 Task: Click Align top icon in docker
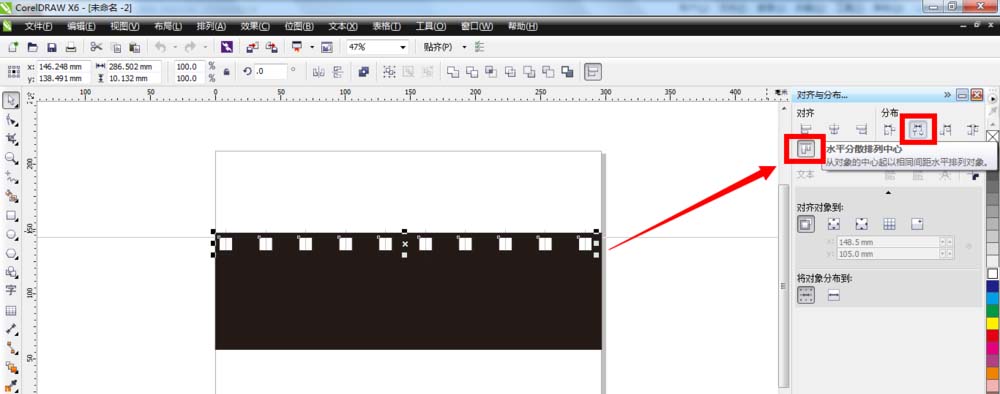pyautogui.click(x=807, y=149)
